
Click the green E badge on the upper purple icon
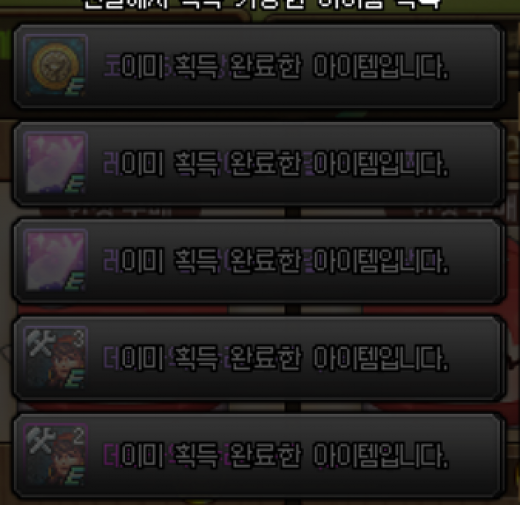pyautogui.click(x=75, y=185)
